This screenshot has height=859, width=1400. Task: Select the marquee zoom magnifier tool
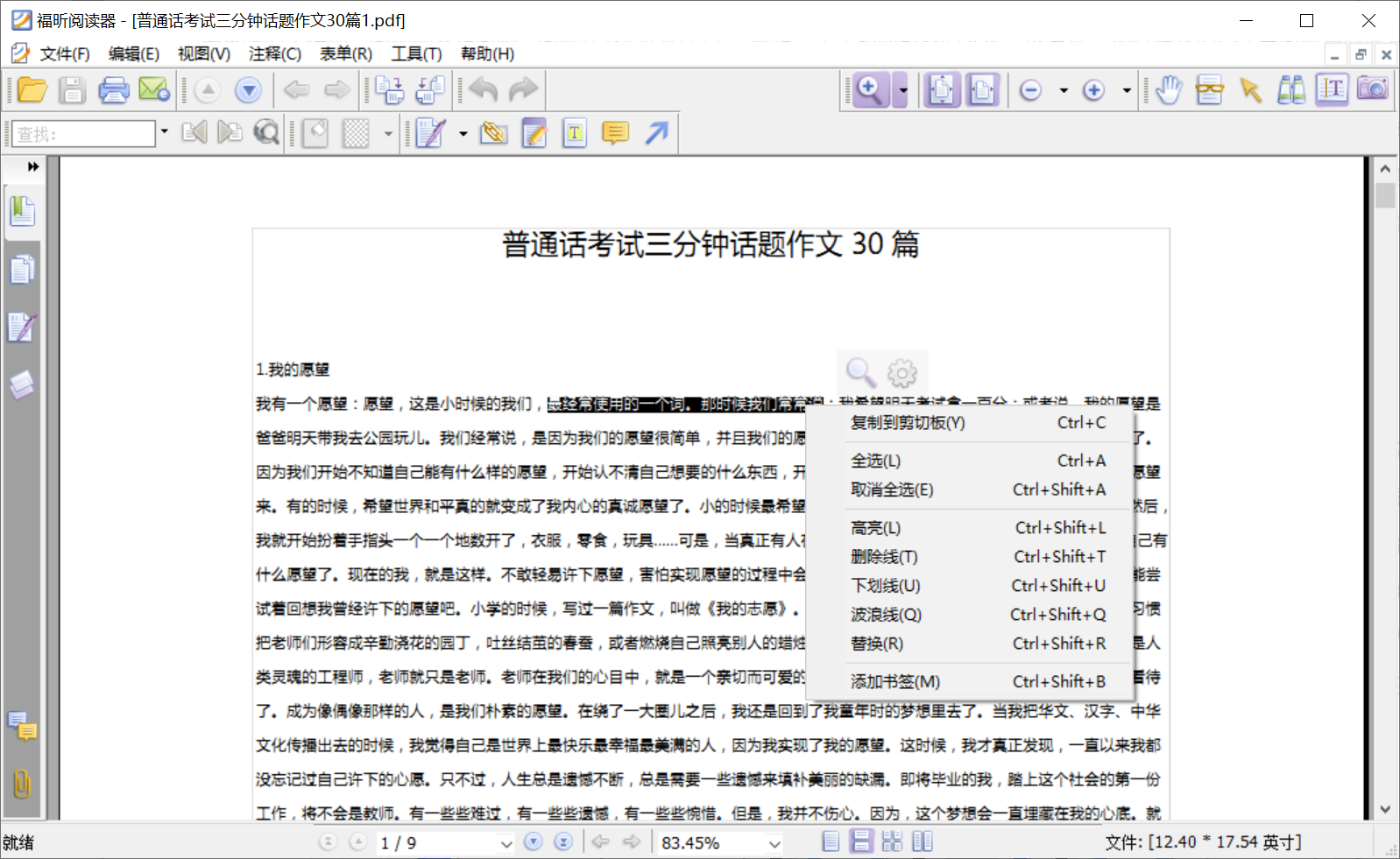click(870, 90)
